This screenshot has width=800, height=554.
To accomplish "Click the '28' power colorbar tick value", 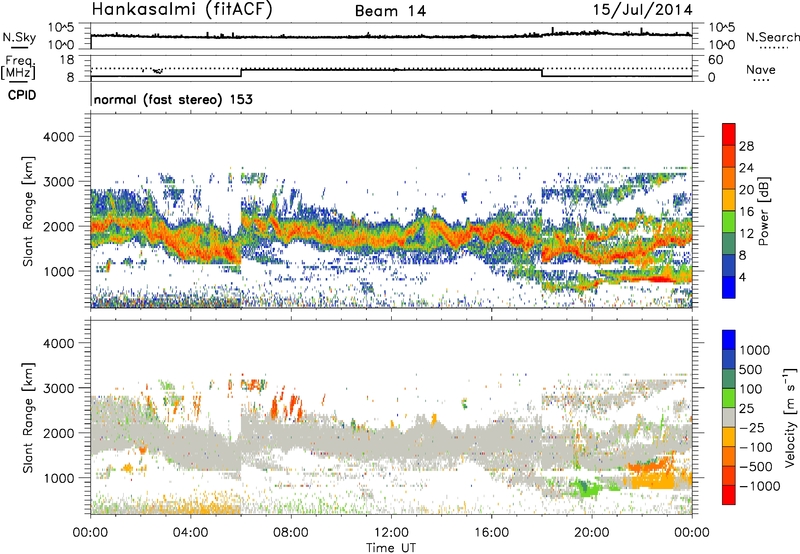I will coord(746,146).
